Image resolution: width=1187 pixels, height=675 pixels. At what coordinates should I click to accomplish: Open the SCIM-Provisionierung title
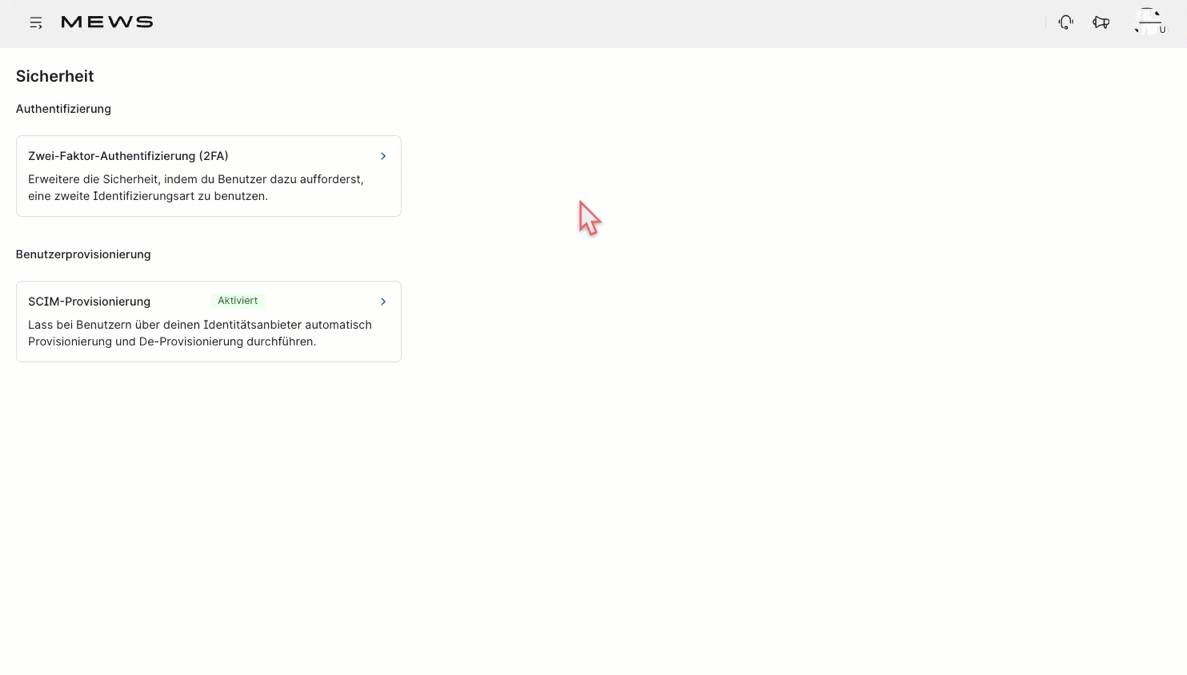point(89,301)
